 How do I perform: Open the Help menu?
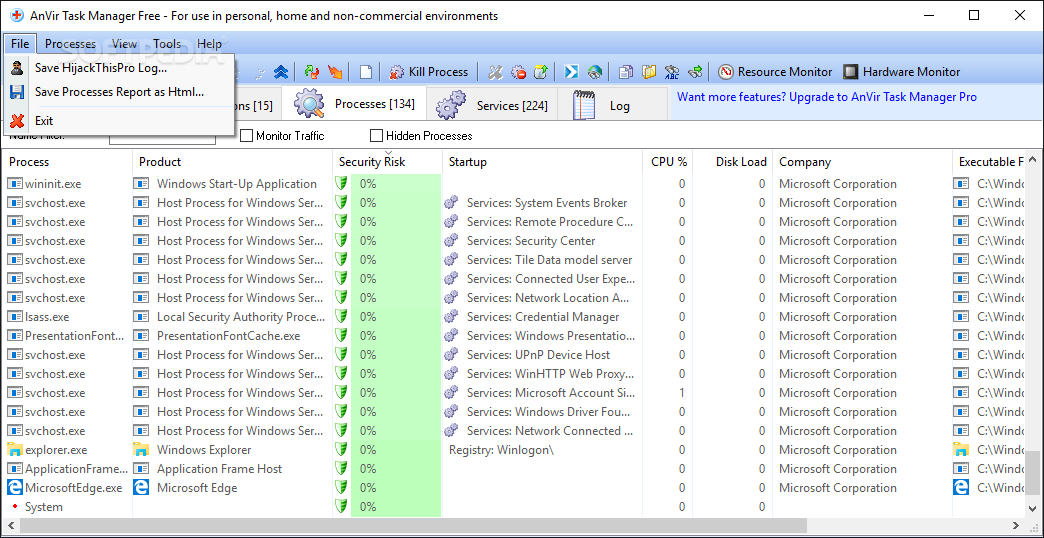pyautogui.click(x=210, y=44)
